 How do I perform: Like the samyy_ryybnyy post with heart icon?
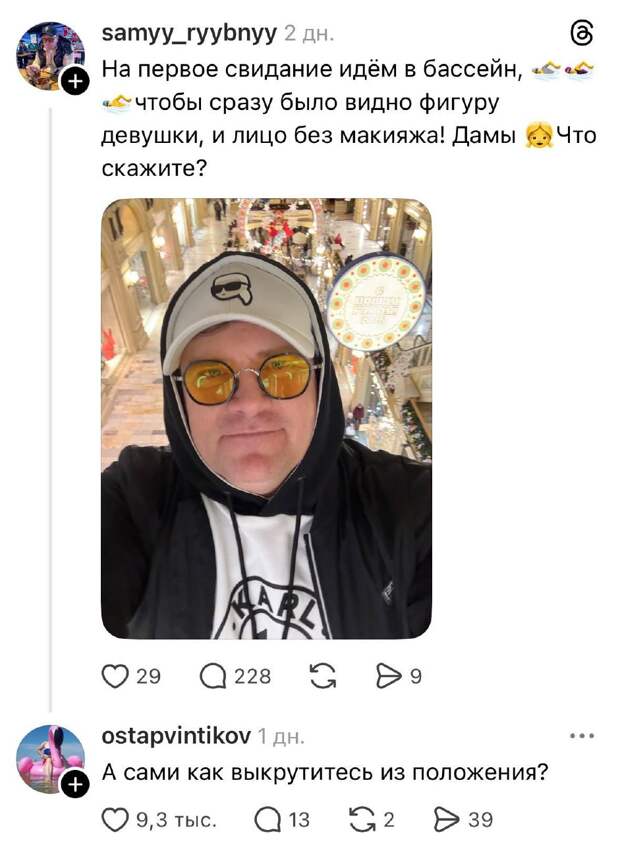coord(115,676)
